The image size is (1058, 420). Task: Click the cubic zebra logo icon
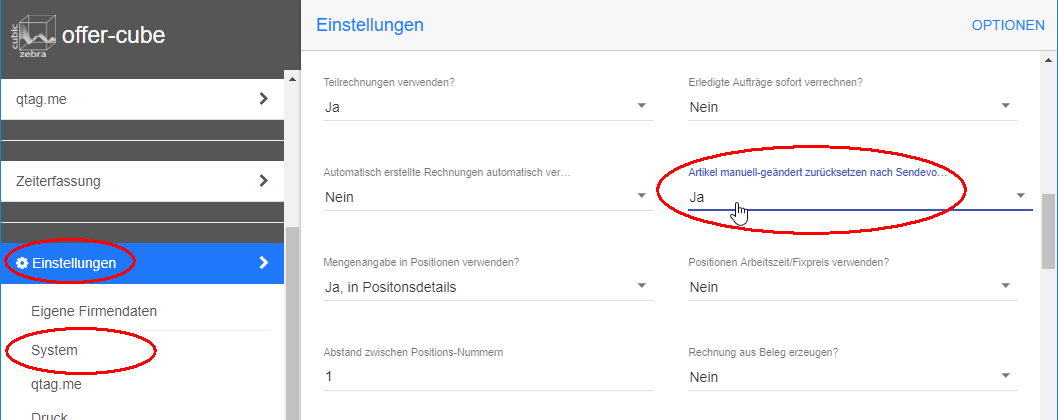[x=34, y=36]
